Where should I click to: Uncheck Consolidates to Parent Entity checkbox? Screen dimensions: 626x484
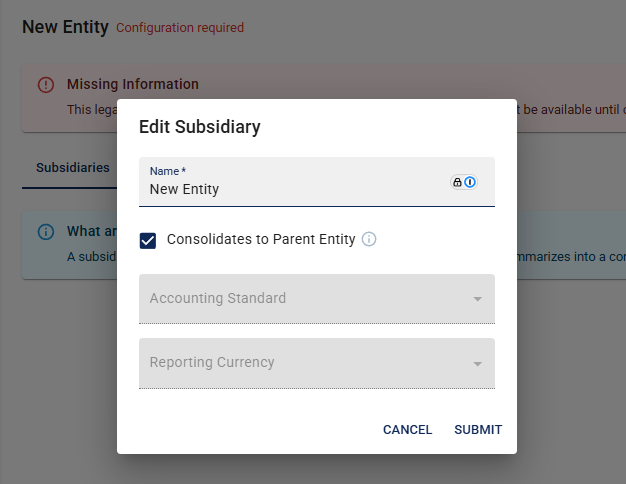[148, 241]
